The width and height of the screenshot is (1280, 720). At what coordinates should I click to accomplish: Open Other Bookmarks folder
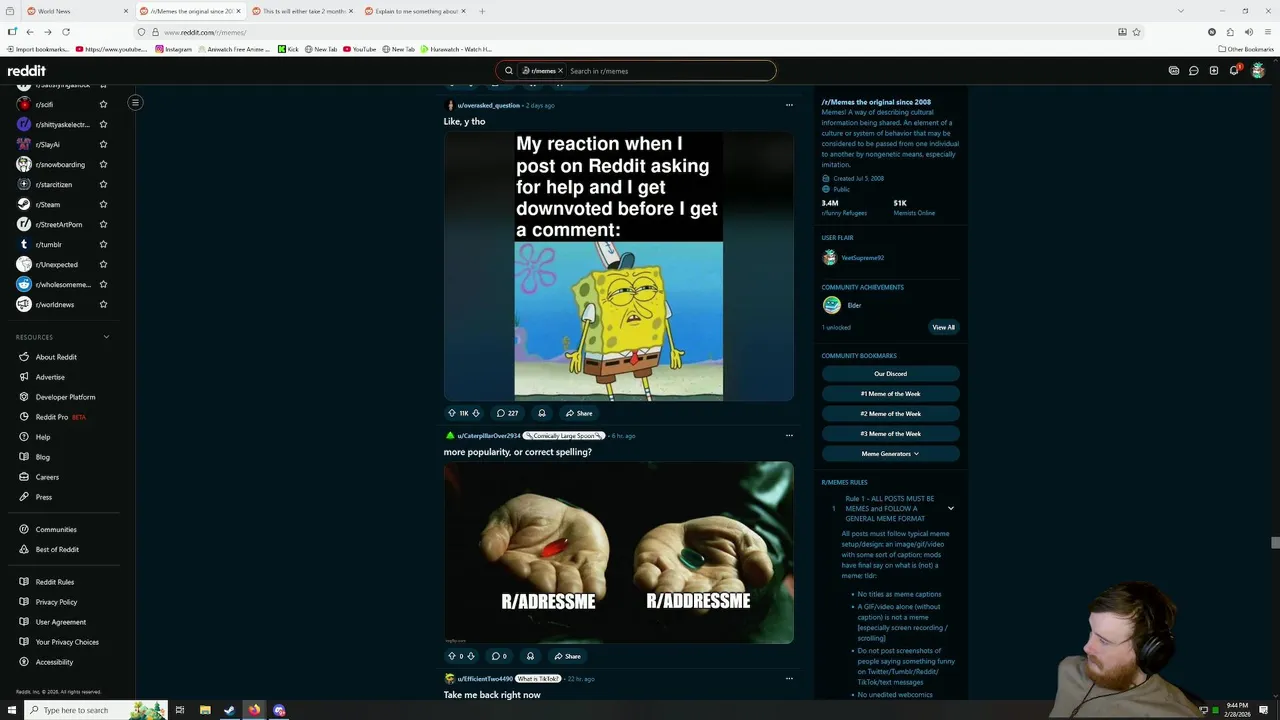(1246, 49)
